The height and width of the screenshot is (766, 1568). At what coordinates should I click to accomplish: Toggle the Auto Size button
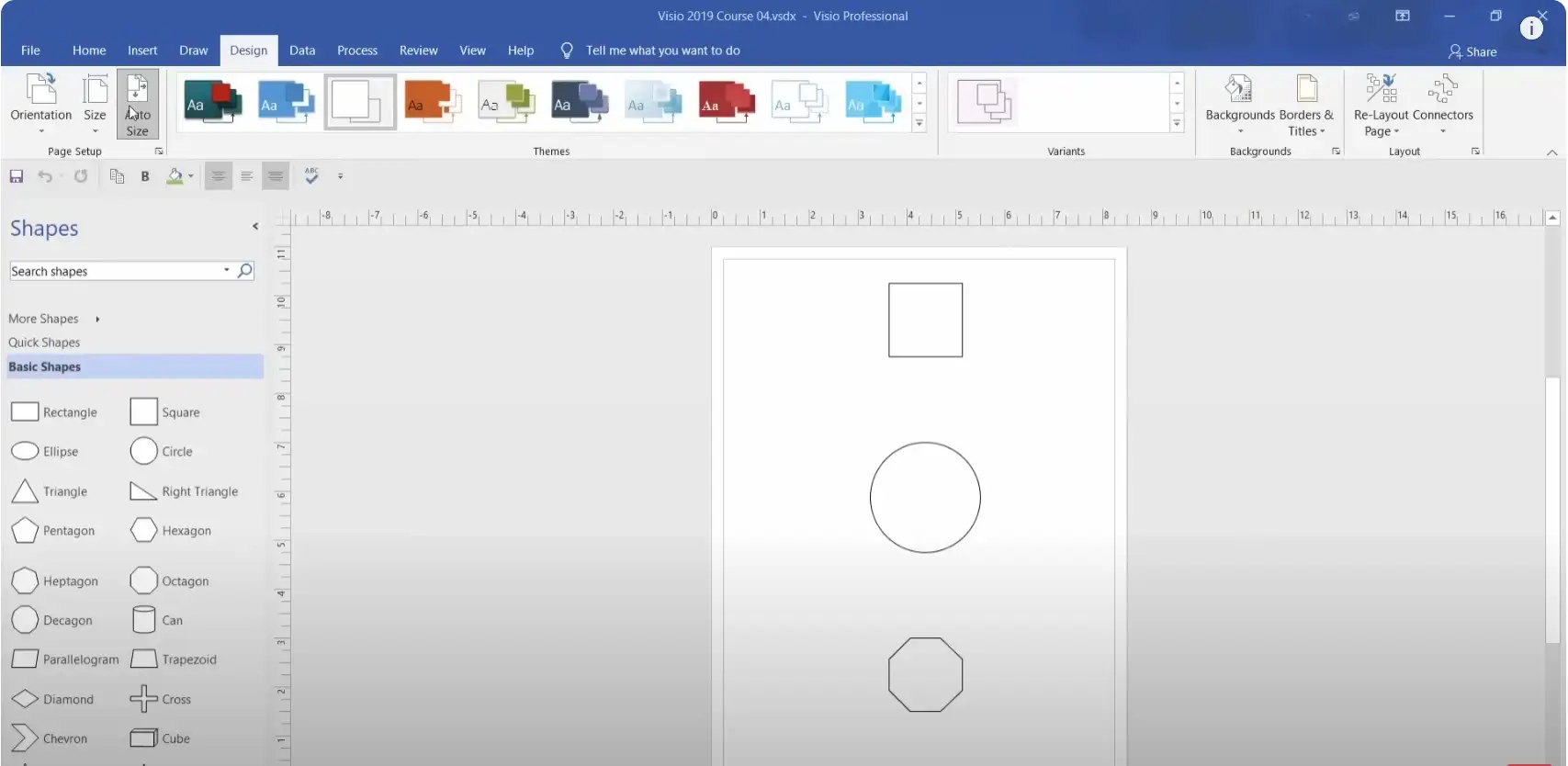tap(137, 104)
